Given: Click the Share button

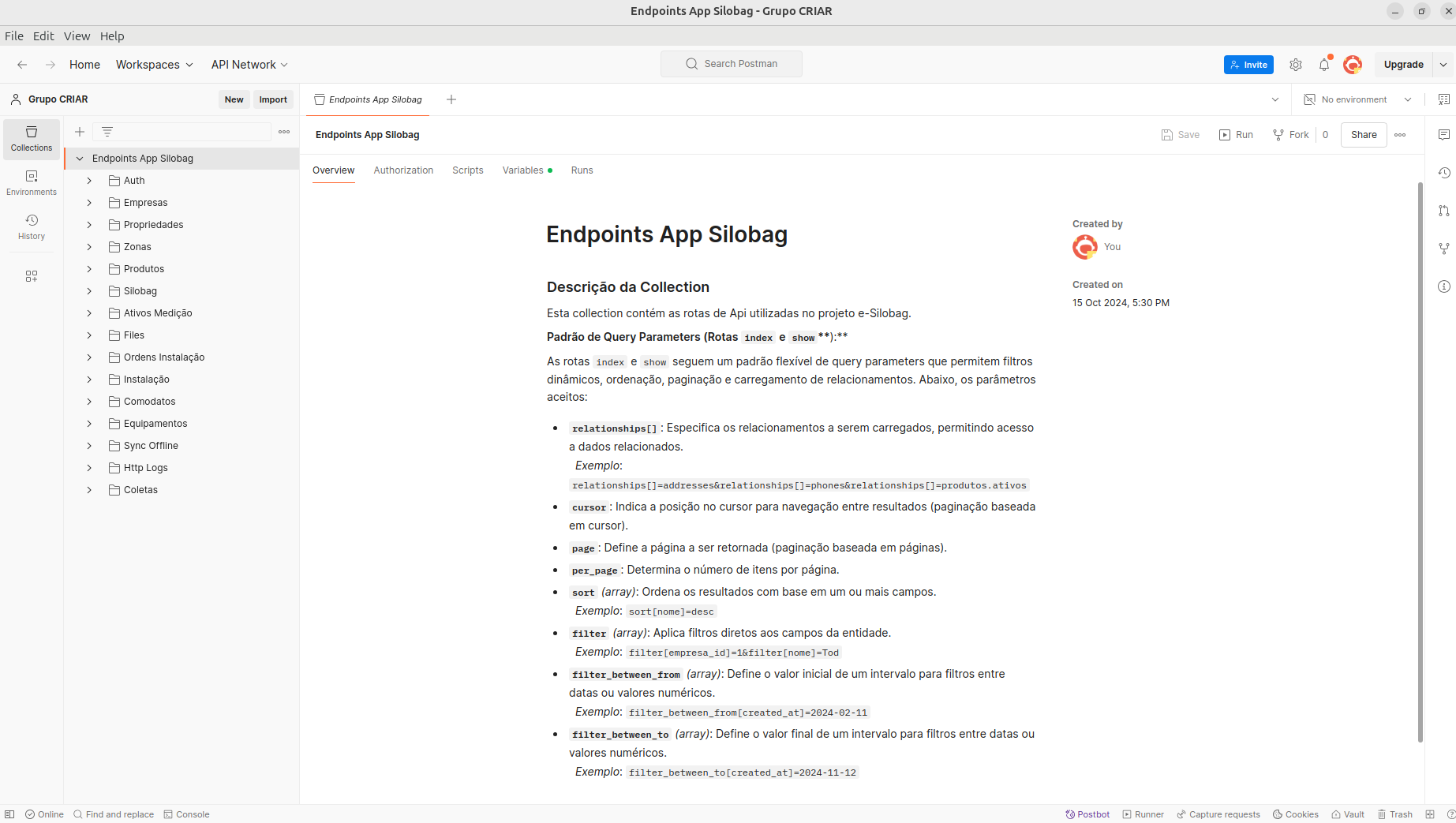Looking at the screenshot, I should [x=1363, y=135].
